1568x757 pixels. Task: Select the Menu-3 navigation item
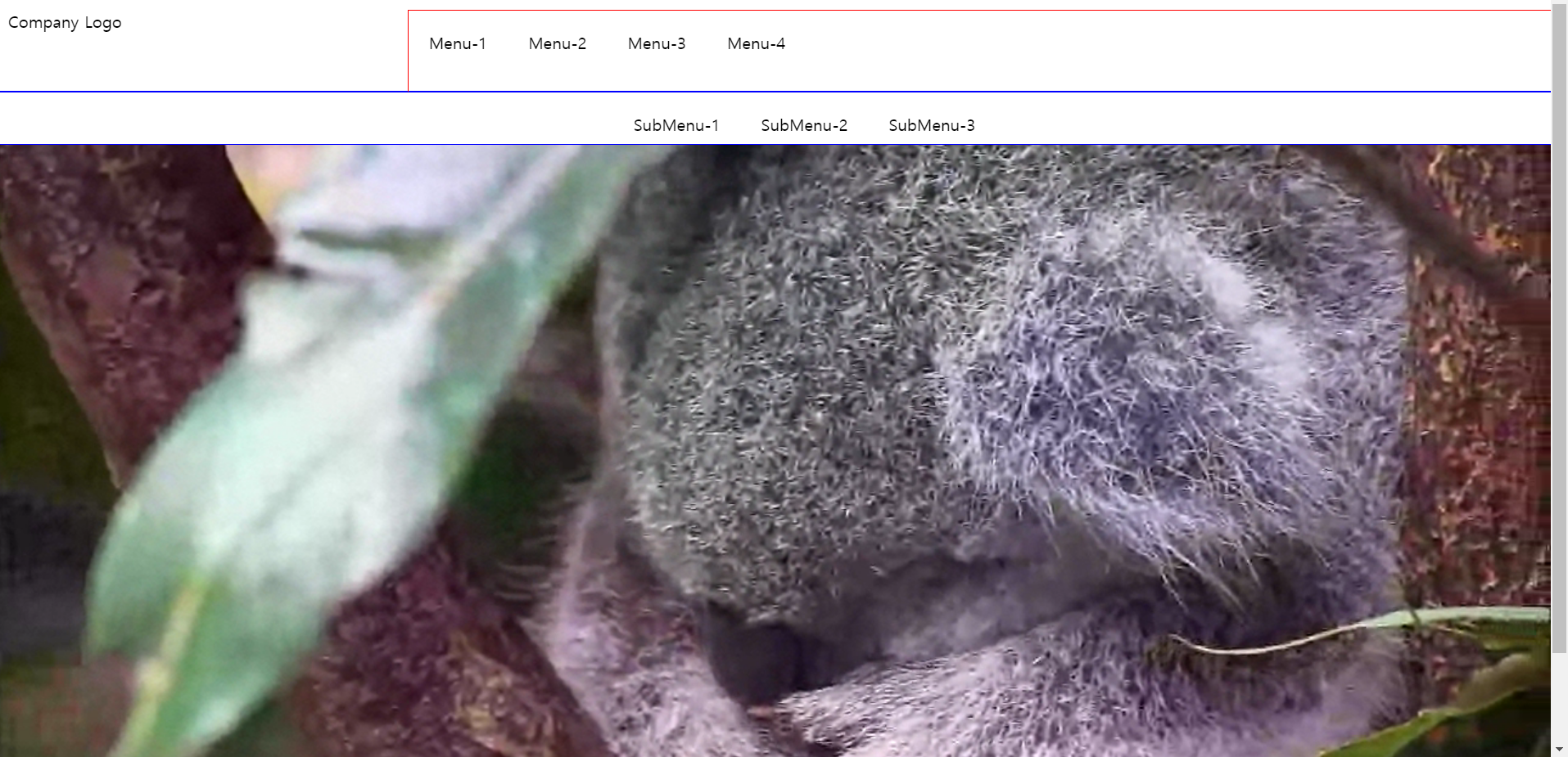tap(657, 44)
